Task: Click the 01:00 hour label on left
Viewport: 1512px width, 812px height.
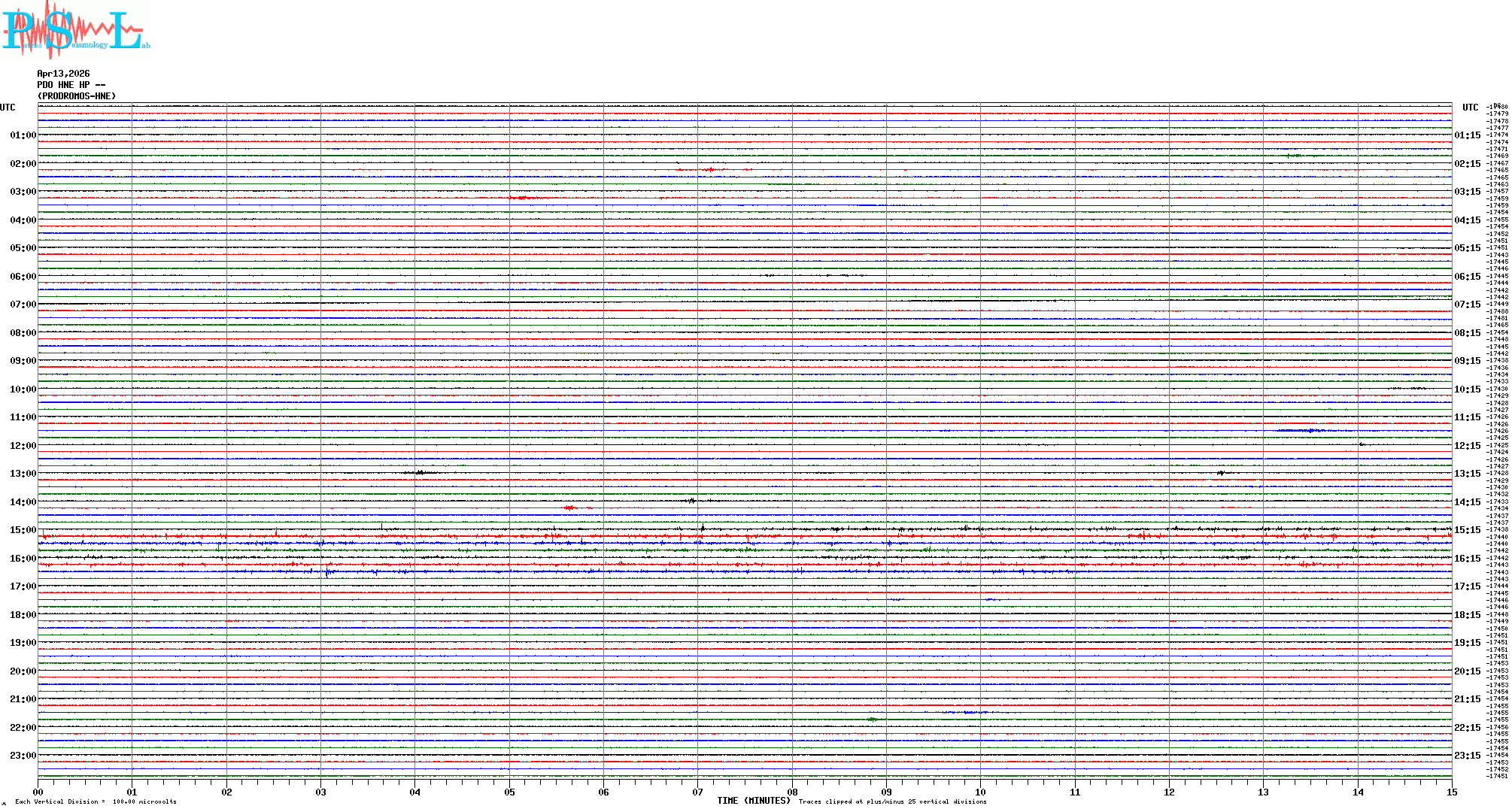Action: pos(23,135)
